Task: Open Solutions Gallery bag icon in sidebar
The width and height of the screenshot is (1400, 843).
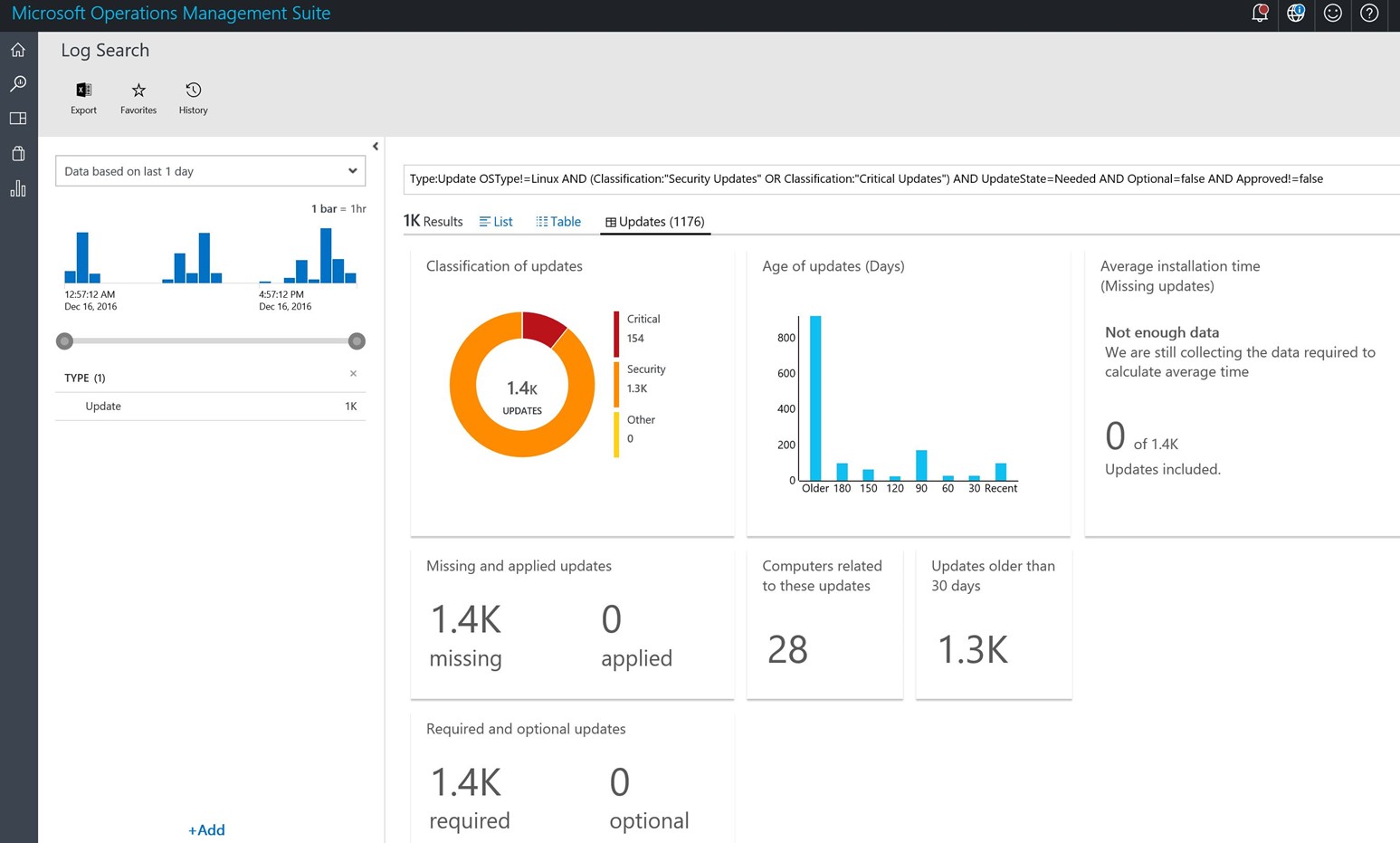Action: [18, 153]
